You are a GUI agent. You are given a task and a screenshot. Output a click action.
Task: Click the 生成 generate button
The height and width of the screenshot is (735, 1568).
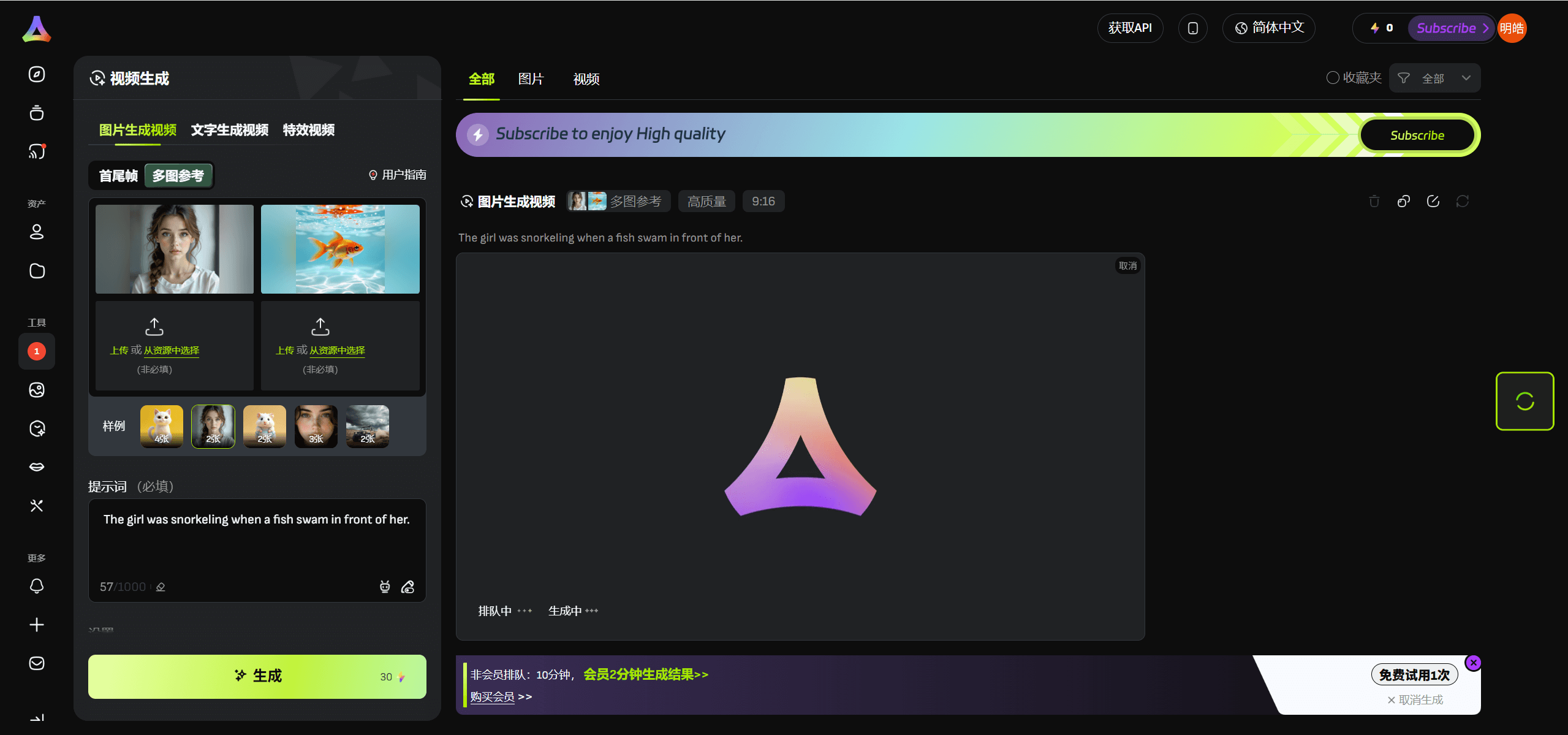point(257,676)
